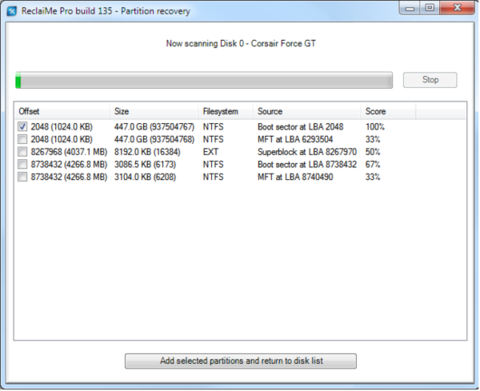Viewport: 480px width, 391px height.
Task: Check the MFT at LBA 8740490 partition
Action: [x=22, y=177]
